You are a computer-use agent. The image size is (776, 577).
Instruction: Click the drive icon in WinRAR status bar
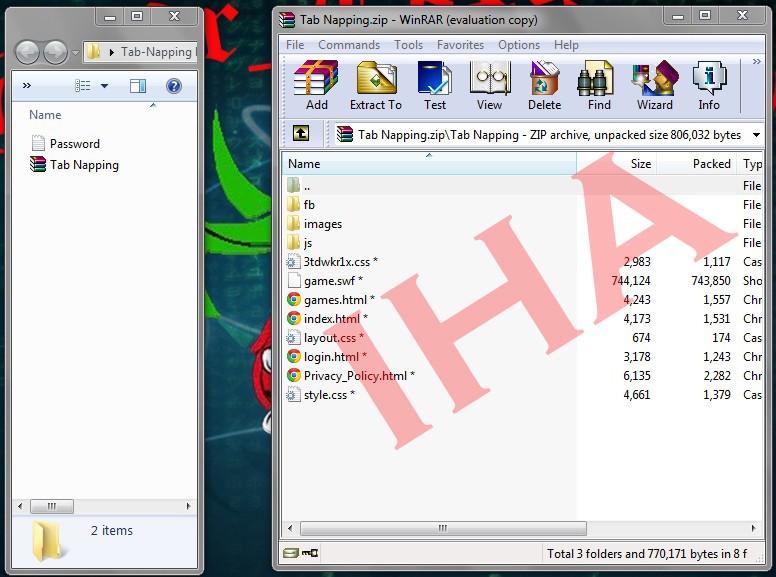pos(291,553)
